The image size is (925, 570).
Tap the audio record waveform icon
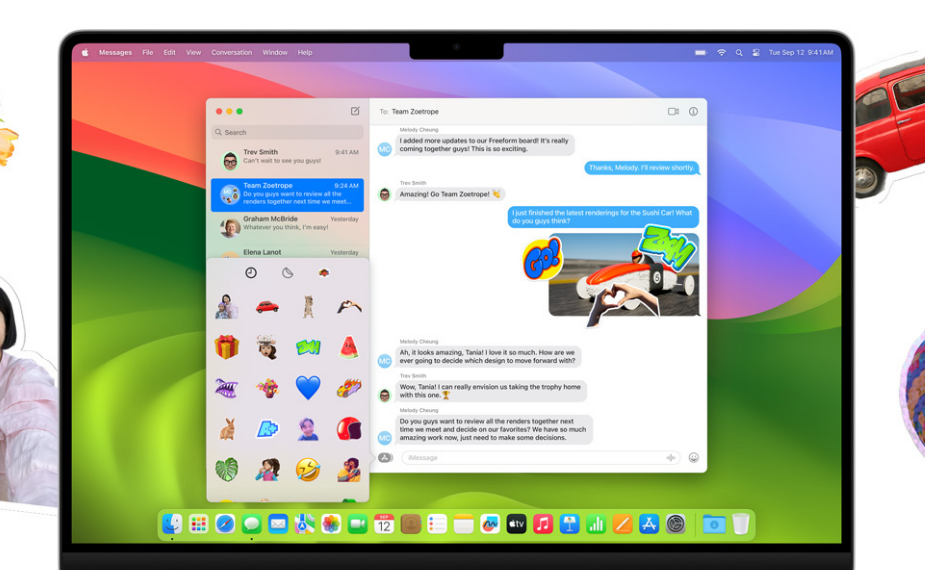coord(671,457)
